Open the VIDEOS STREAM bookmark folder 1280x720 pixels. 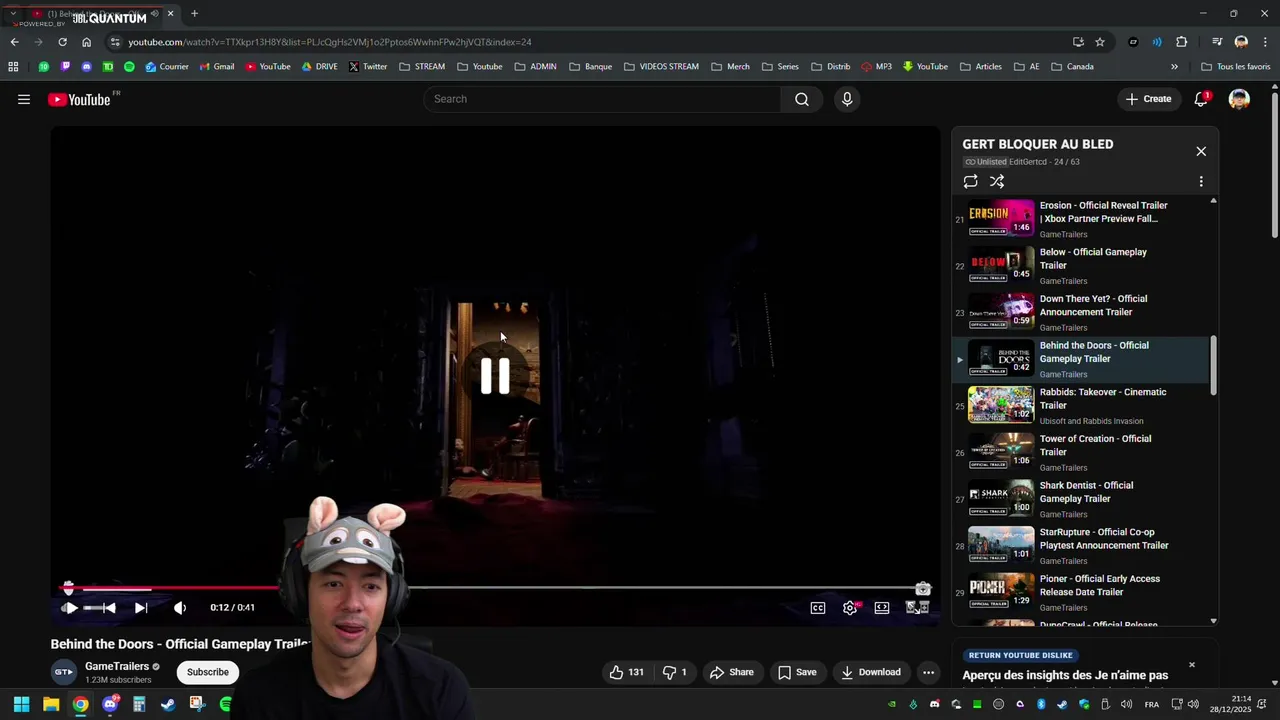pyautogui.click(x=662, y=67)
